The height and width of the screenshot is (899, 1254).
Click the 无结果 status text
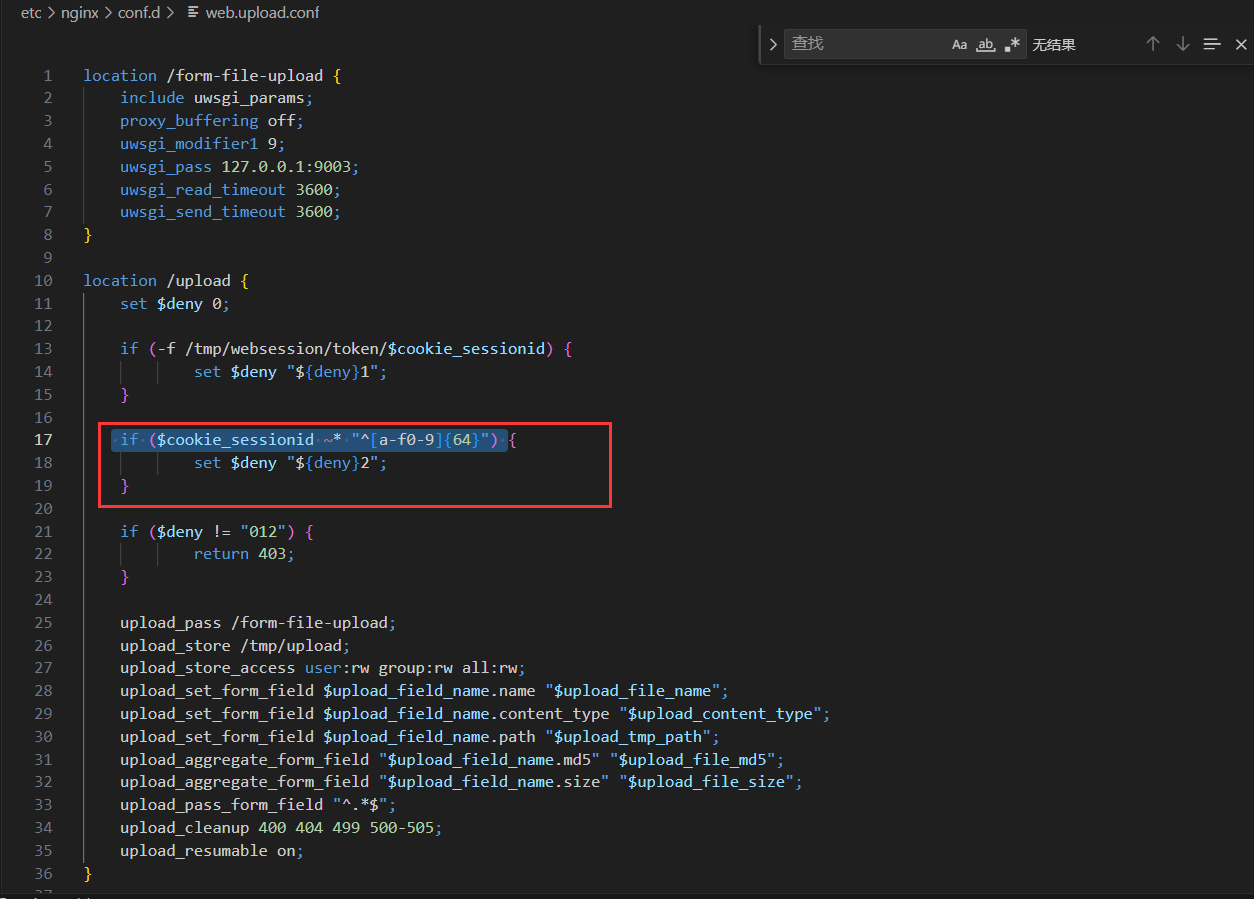pos(1054,45)
